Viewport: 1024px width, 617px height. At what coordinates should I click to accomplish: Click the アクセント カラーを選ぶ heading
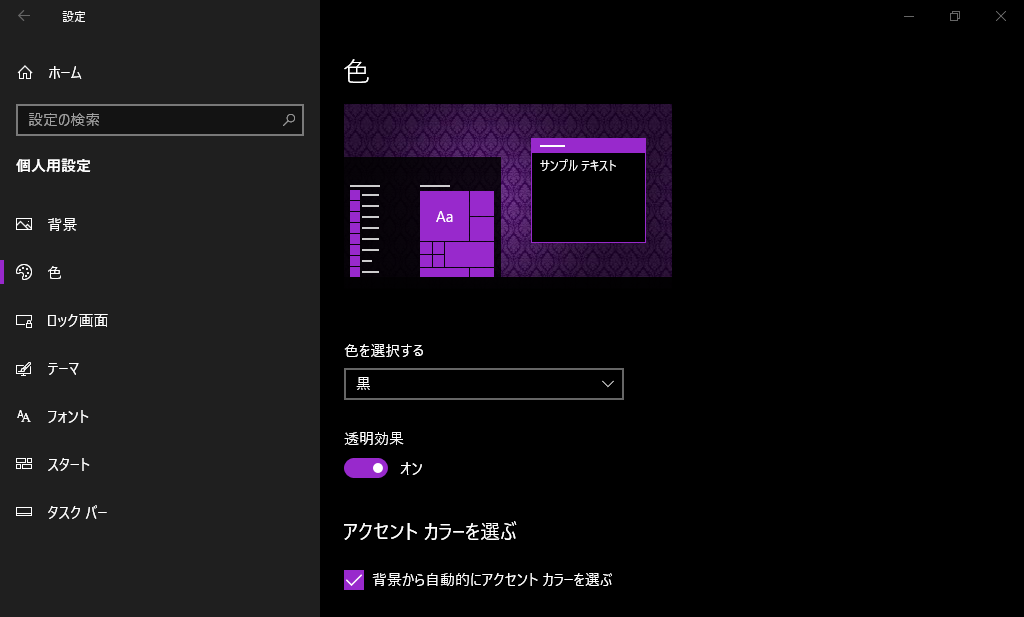tap(431, 532)
